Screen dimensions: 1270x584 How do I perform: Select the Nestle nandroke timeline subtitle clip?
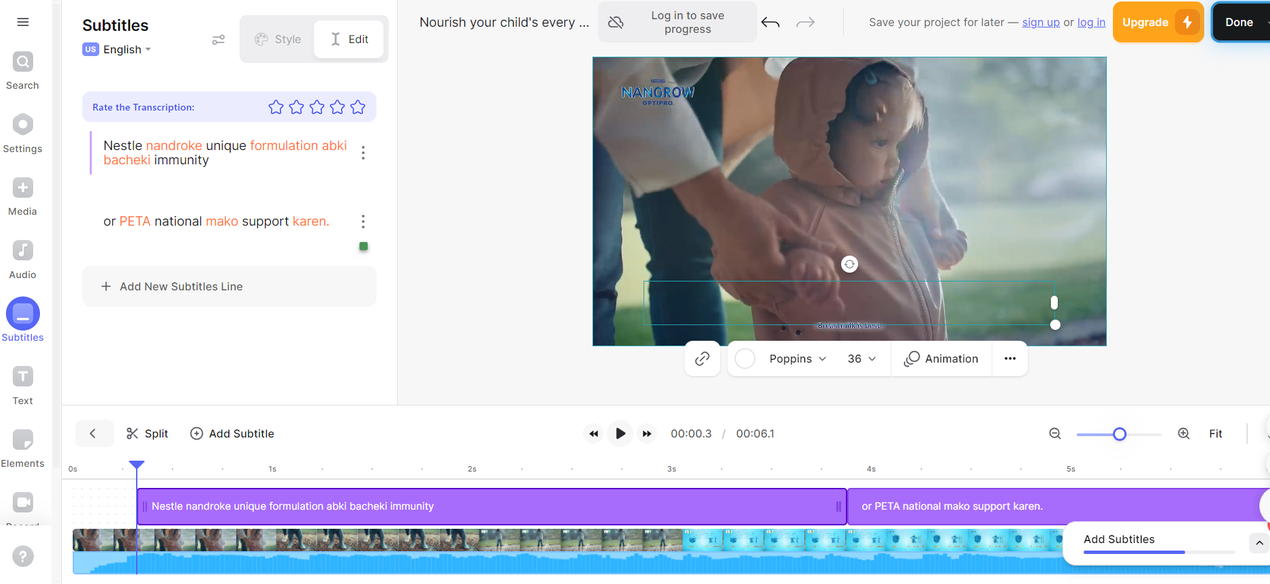pos(492,506)
